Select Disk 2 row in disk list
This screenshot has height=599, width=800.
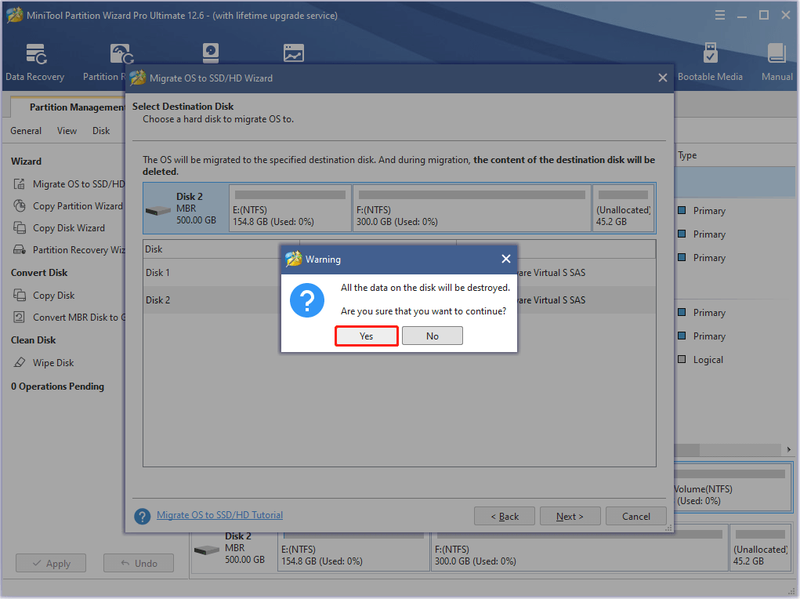point(399,300)
